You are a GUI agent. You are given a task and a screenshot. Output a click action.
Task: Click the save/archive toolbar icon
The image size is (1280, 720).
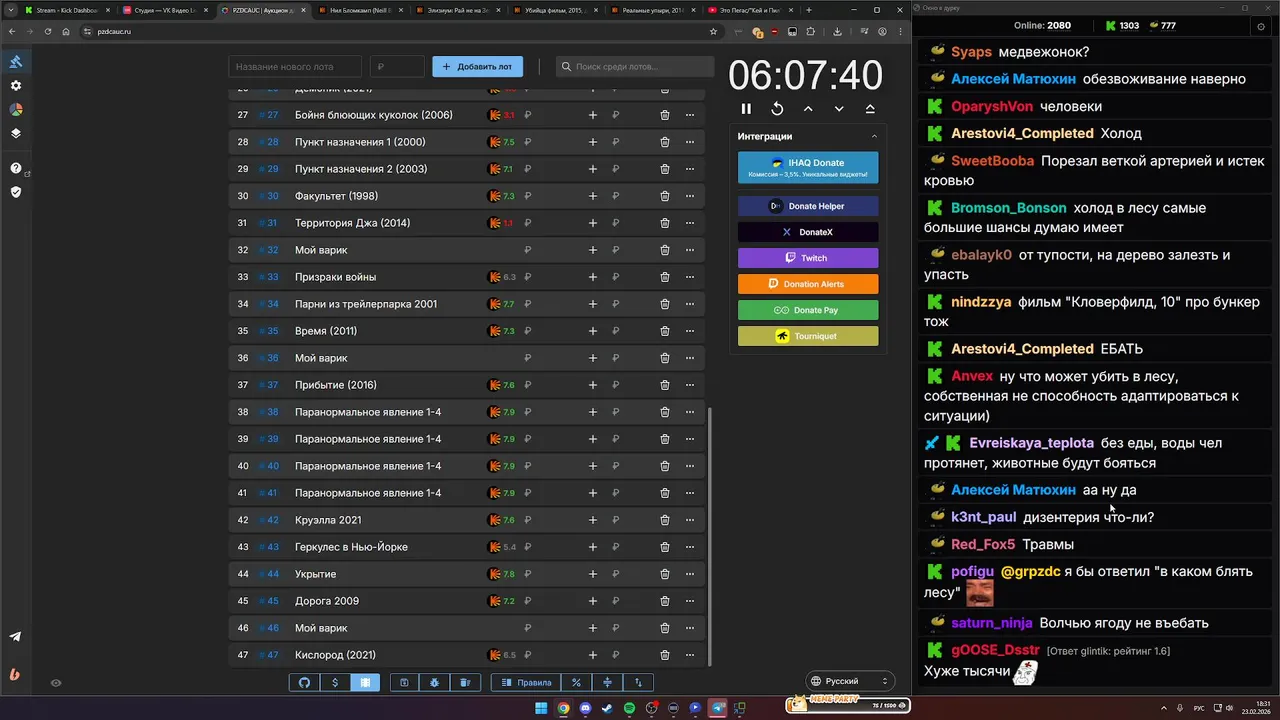pos(404,682)
